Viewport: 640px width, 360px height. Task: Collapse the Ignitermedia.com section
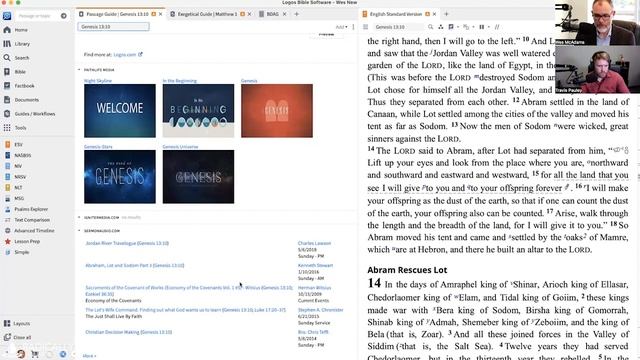[79, 218]
